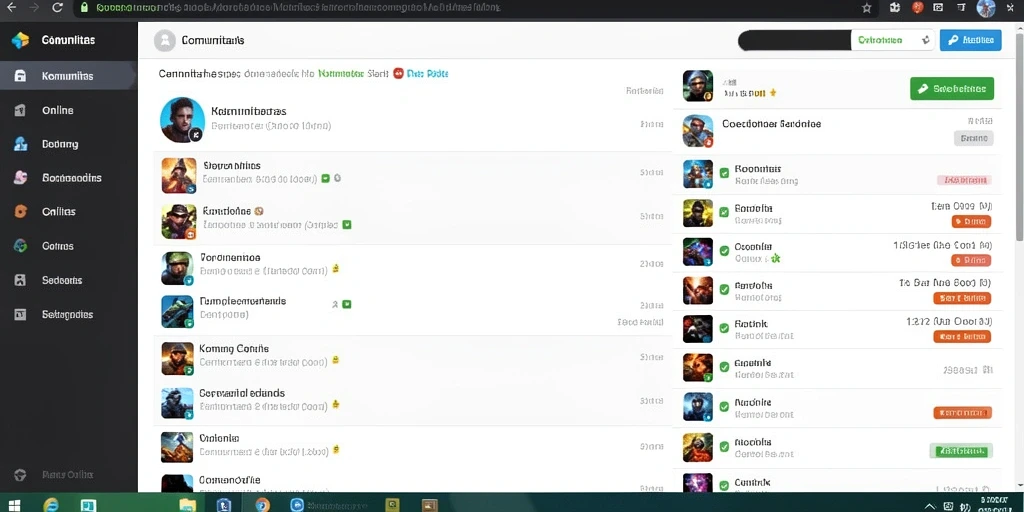The image size is (1024, 512).
Task: Toggle the green checkbox next to Fiotink
Action: click(x=724, y=328)
